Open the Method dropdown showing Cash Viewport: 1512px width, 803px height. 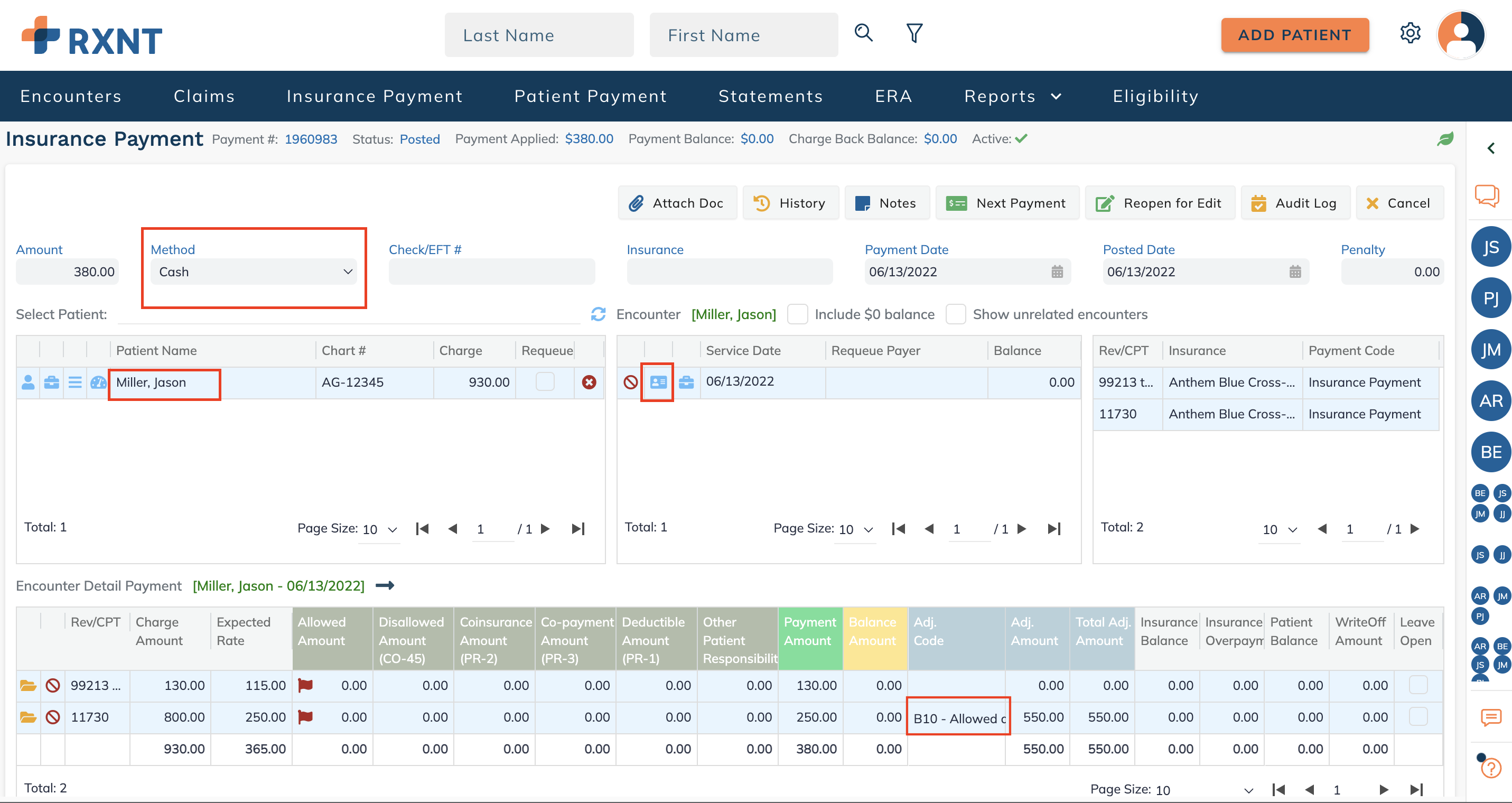click(254, 272)
